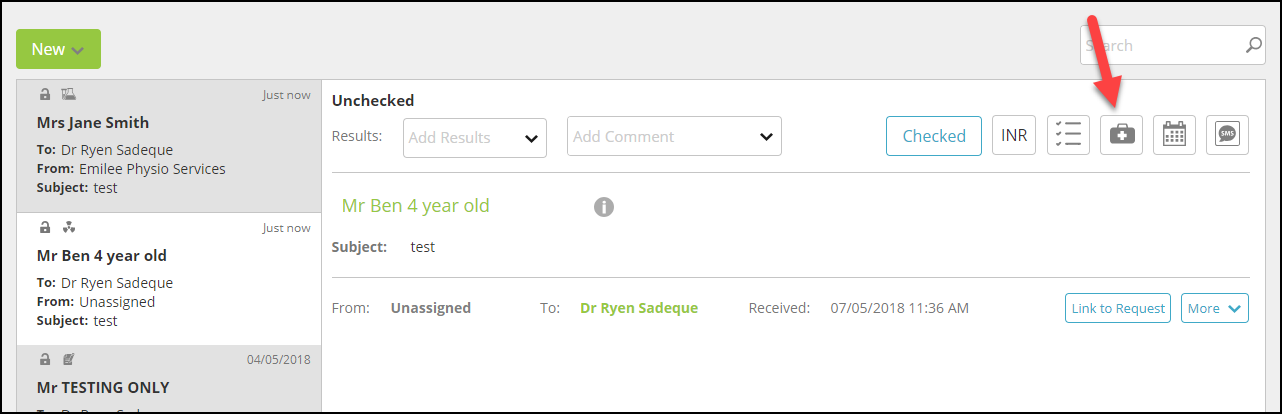Click document icon on Mr TESTING ONLY message

coord(69,359)
